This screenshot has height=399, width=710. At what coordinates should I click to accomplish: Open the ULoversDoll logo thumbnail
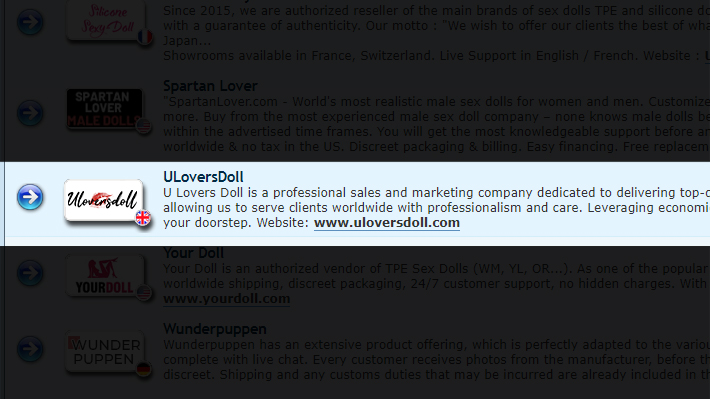(x=104, y=200)
